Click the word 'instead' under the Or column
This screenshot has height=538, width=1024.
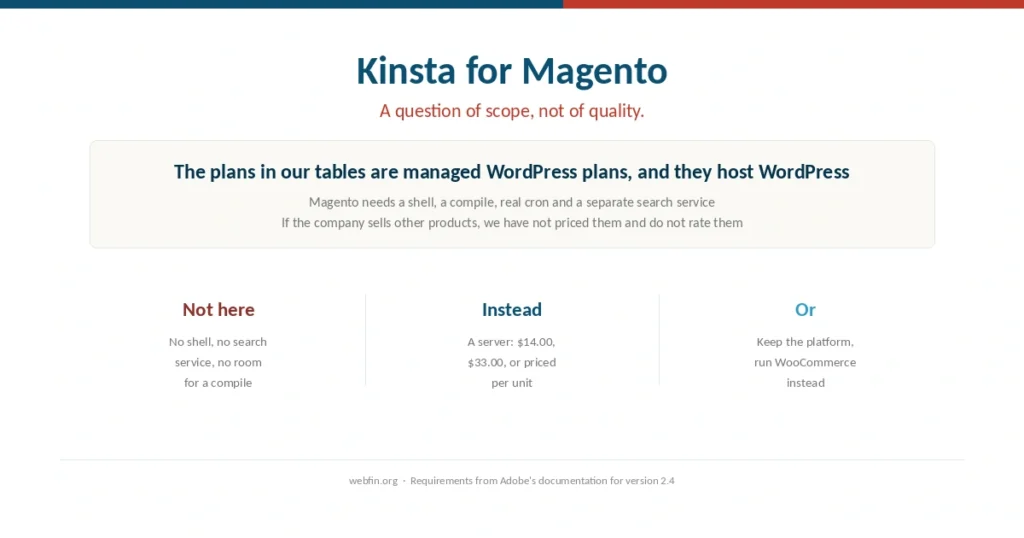(x=805, y=383)
